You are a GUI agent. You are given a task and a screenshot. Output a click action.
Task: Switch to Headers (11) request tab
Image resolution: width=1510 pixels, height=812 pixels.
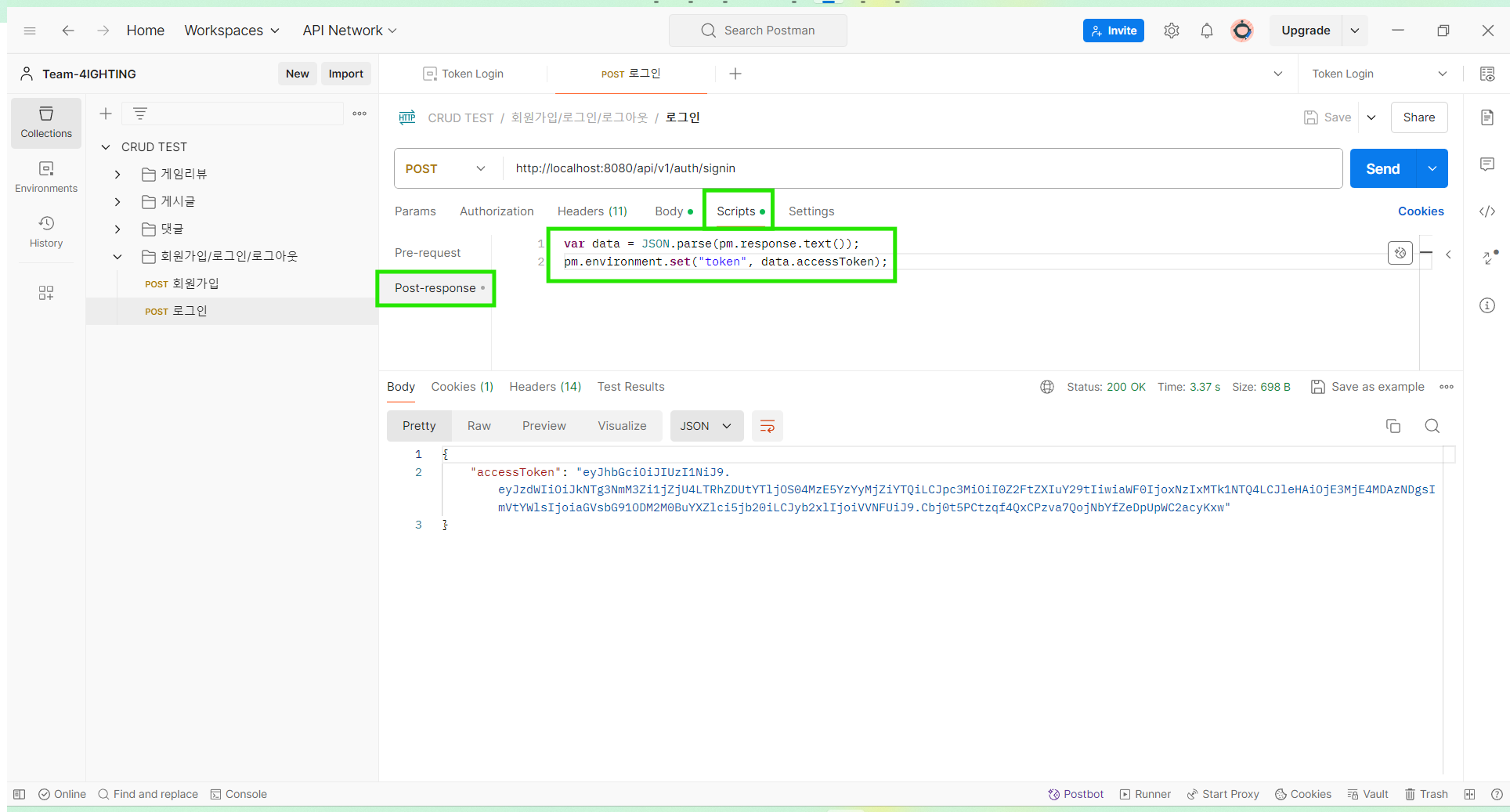(592, 211)
